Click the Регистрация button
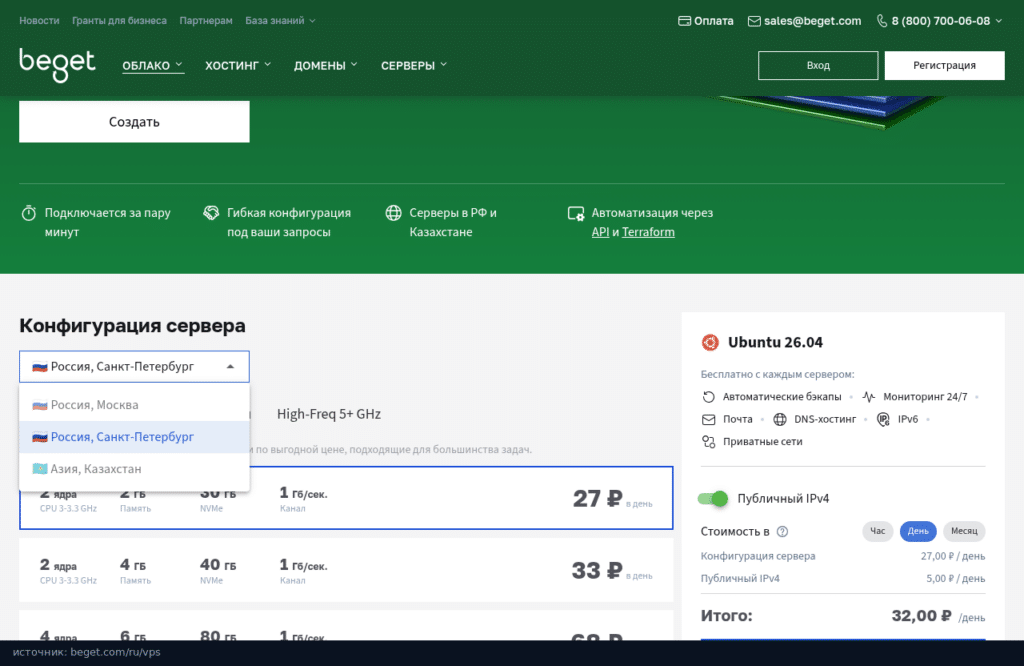The height and width of the screenshot is (666, 1024). click(x=944, y=65)
